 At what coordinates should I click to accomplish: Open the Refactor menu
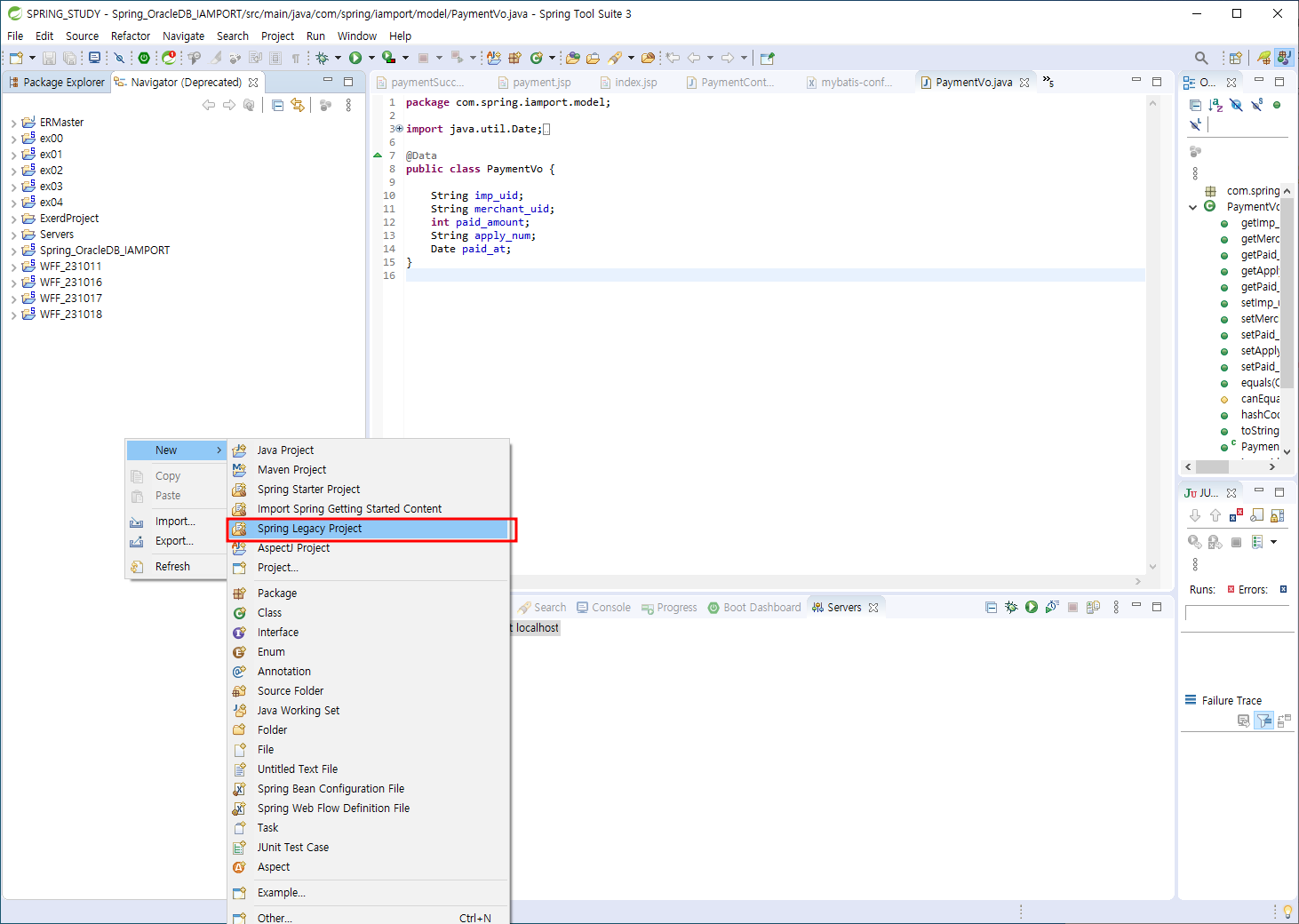pyautogui.click(x=131, y=36)
